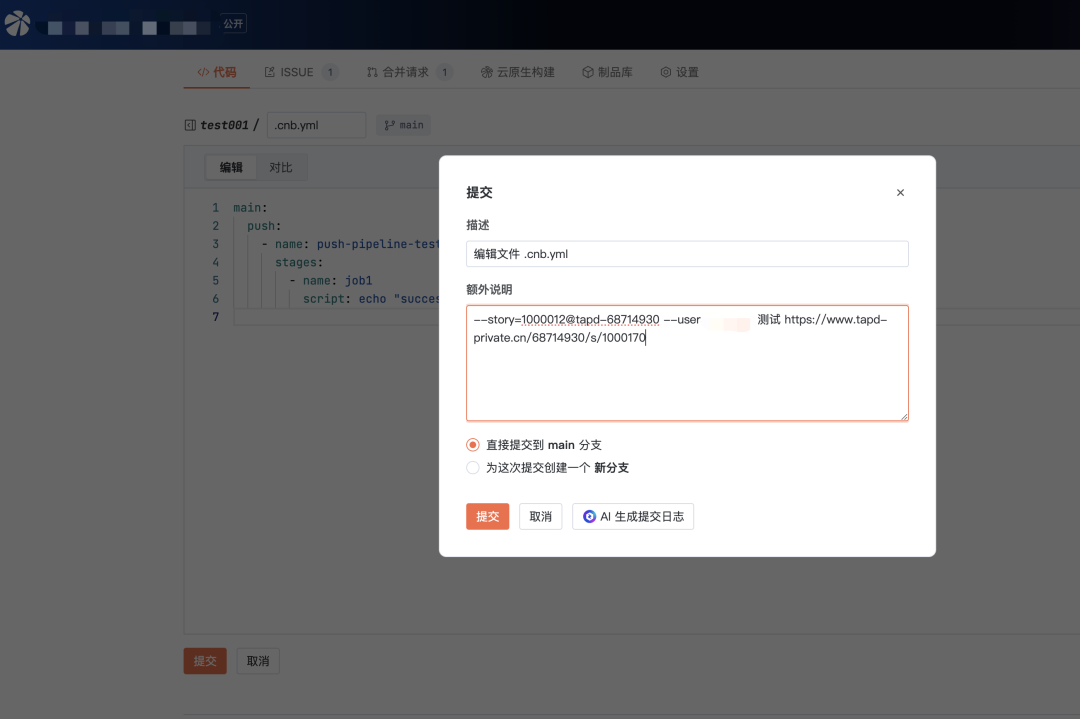Switch editor to 对比 view
Image resolution: width=1080 pixels, height=719 pixels.
[281, 167]
